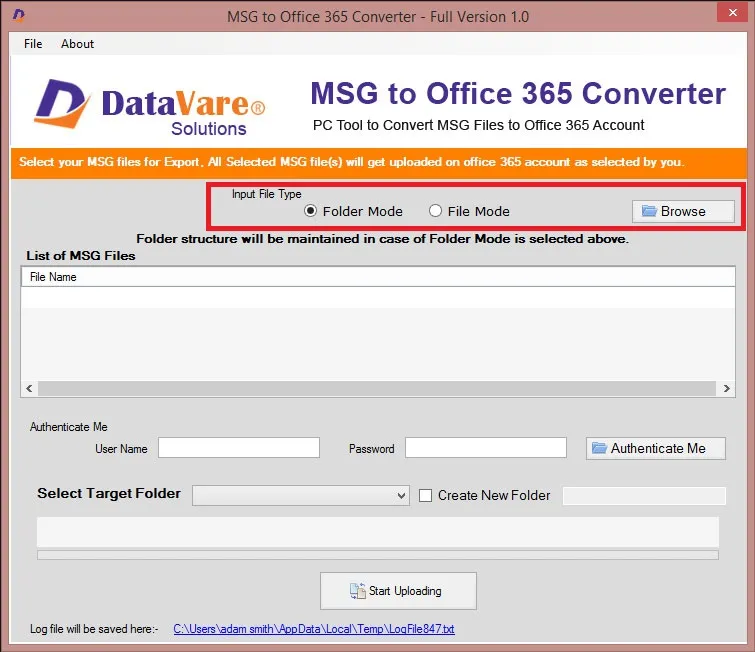Enable the Create New Folder checkbox
The width and height of the screenshot is (755, 652).
click(x=425, y=496)
